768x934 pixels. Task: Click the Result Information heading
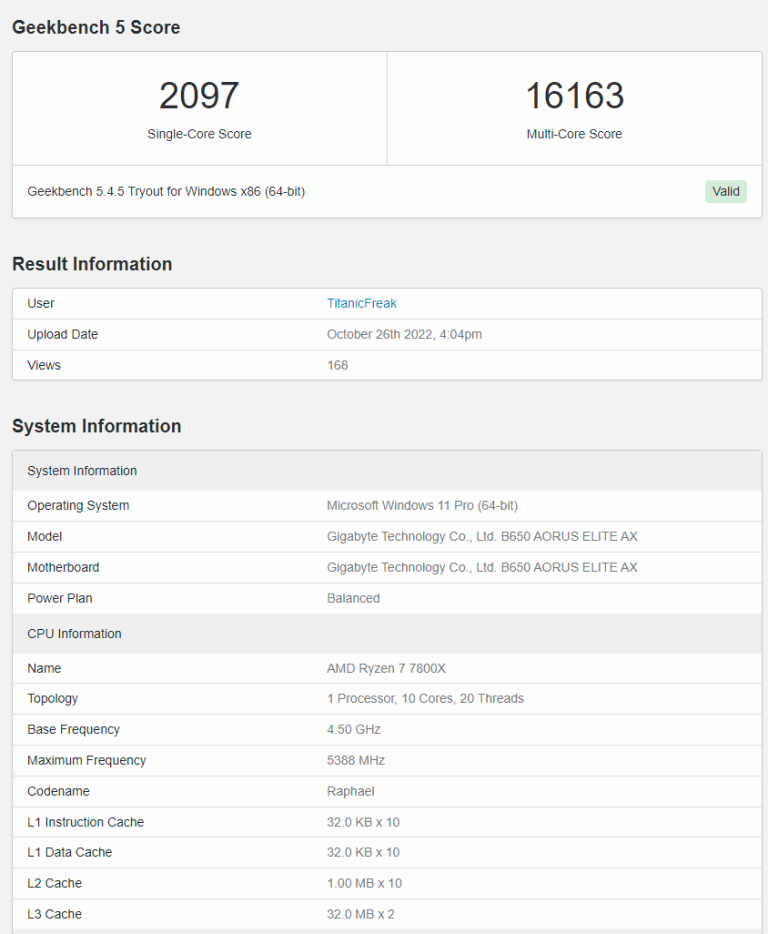92,264
